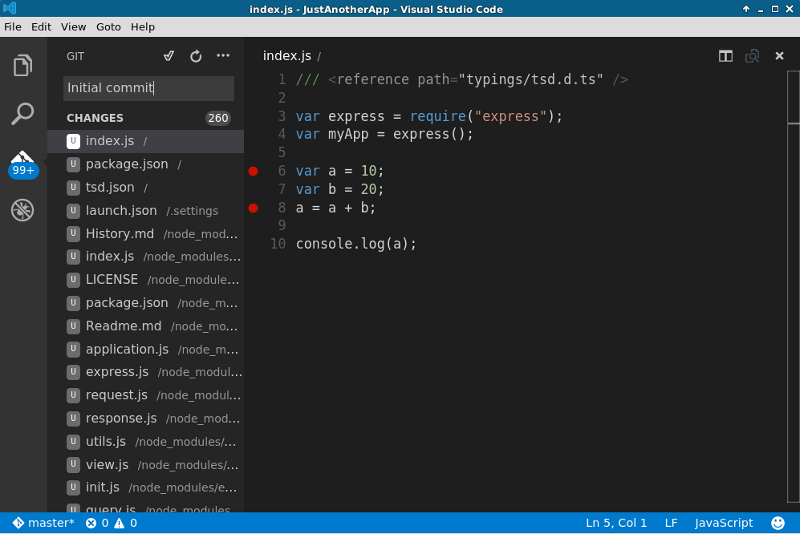
Task: Click the master* branch in status bar
Action: coord(43,523)
